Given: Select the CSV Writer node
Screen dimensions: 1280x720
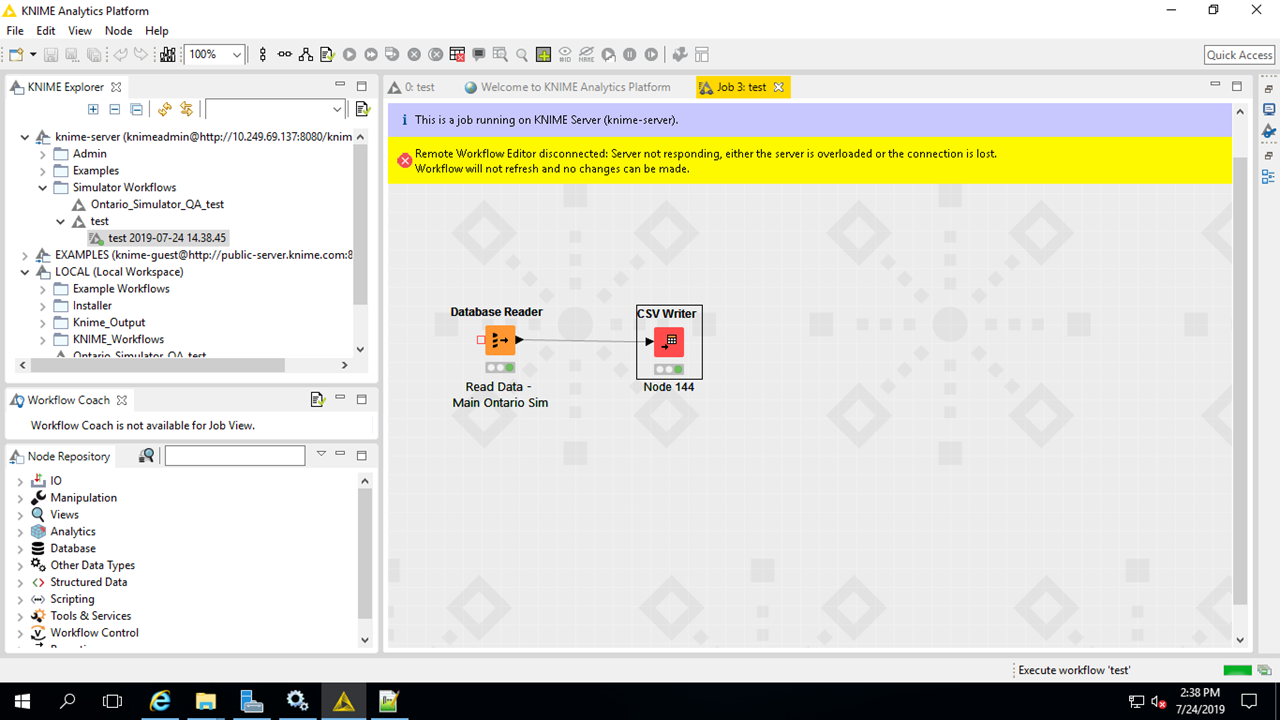Looking at the screenshot, I should click(669, 342).
